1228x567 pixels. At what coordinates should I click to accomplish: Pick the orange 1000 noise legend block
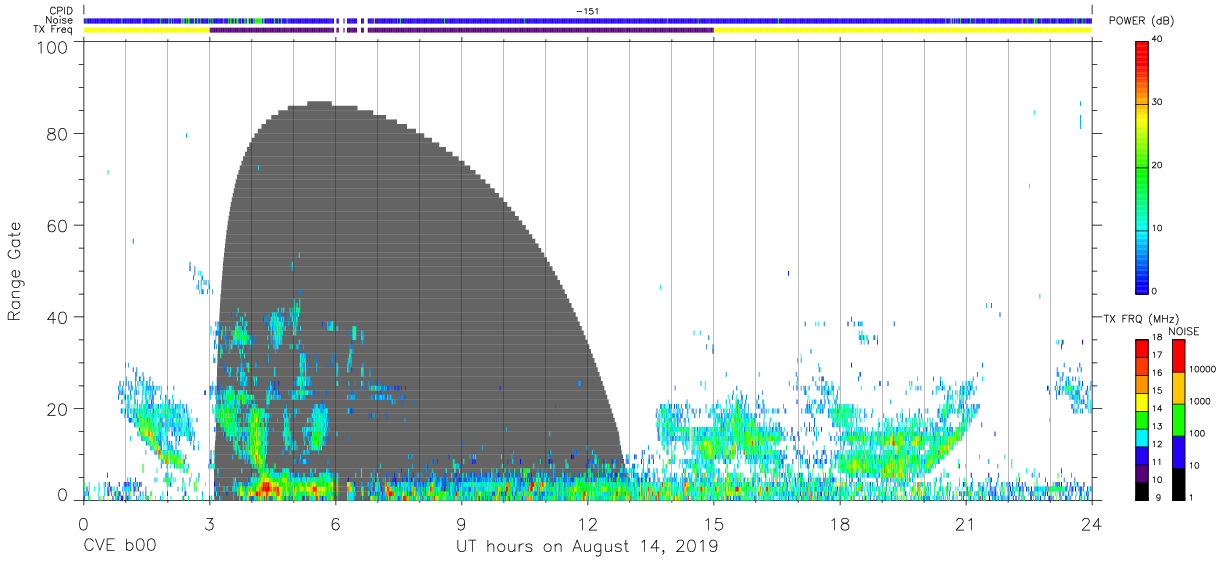pos(1178,388)
